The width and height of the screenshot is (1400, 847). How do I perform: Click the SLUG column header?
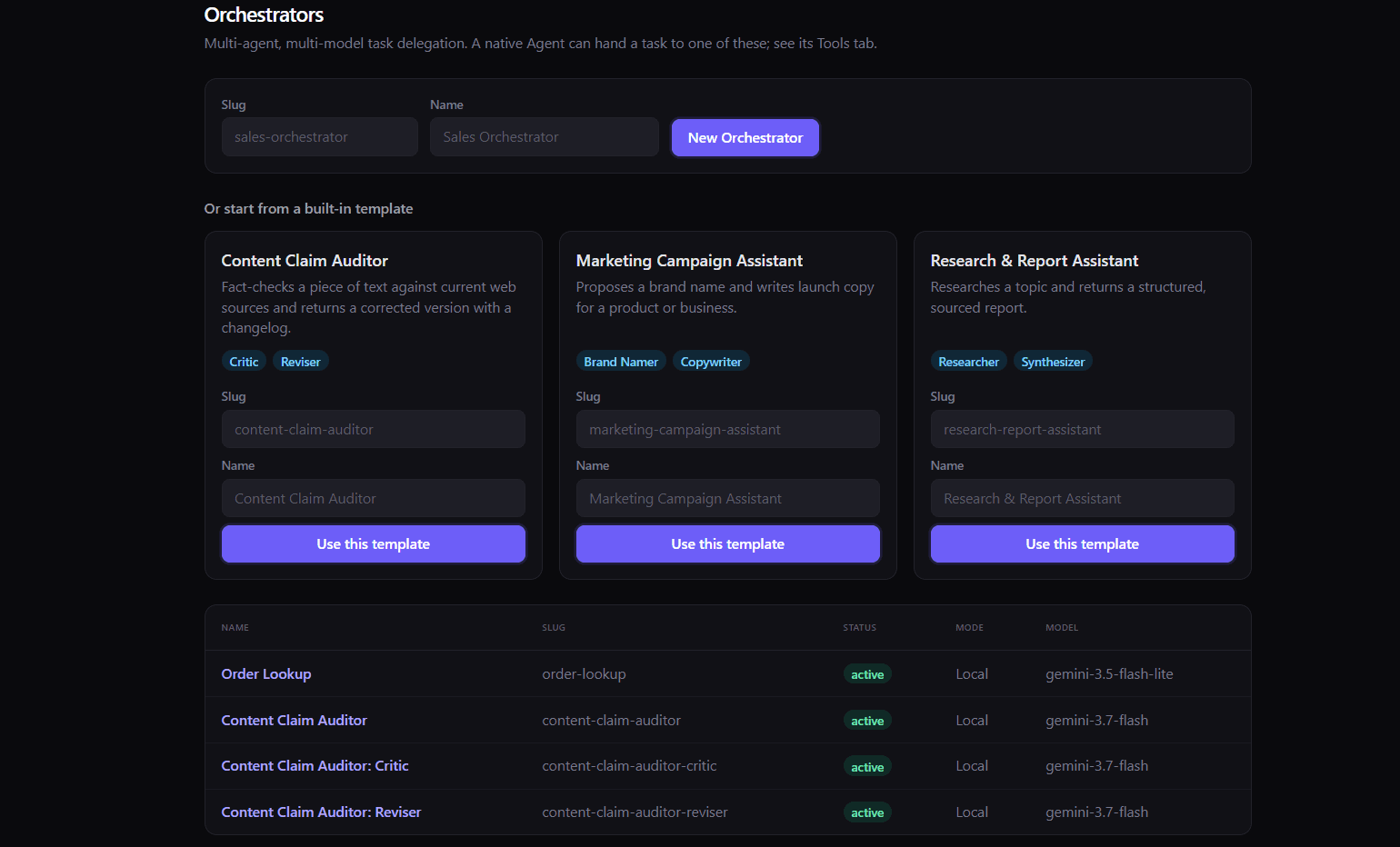point(554,627)
